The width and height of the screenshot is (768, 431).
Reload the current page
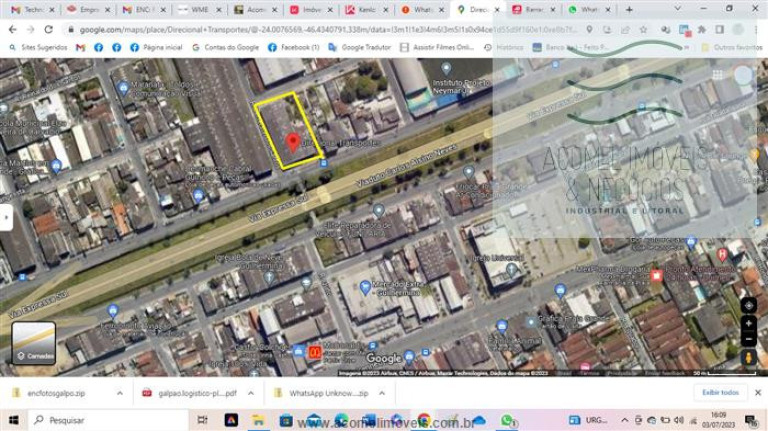pos(48,30)
